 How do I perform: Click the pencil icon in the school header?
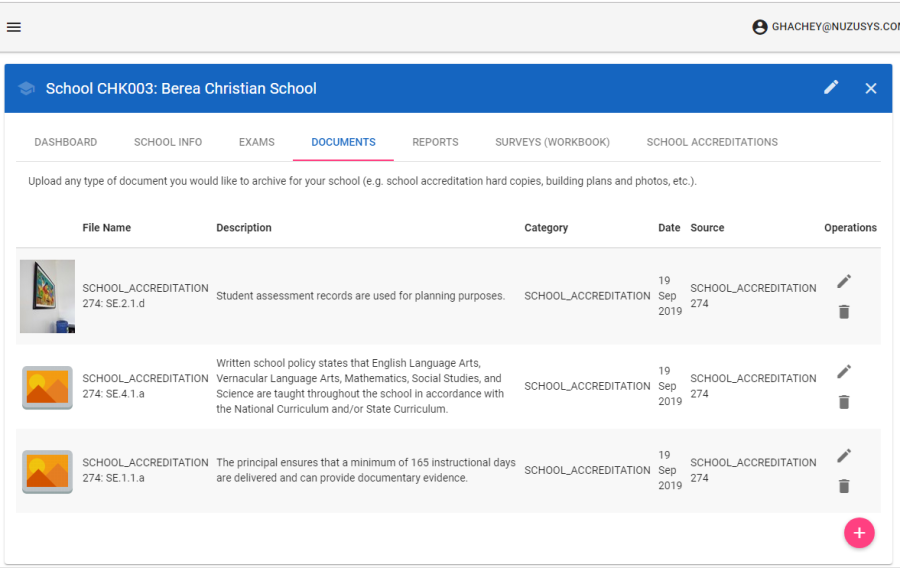pos(831,88)
